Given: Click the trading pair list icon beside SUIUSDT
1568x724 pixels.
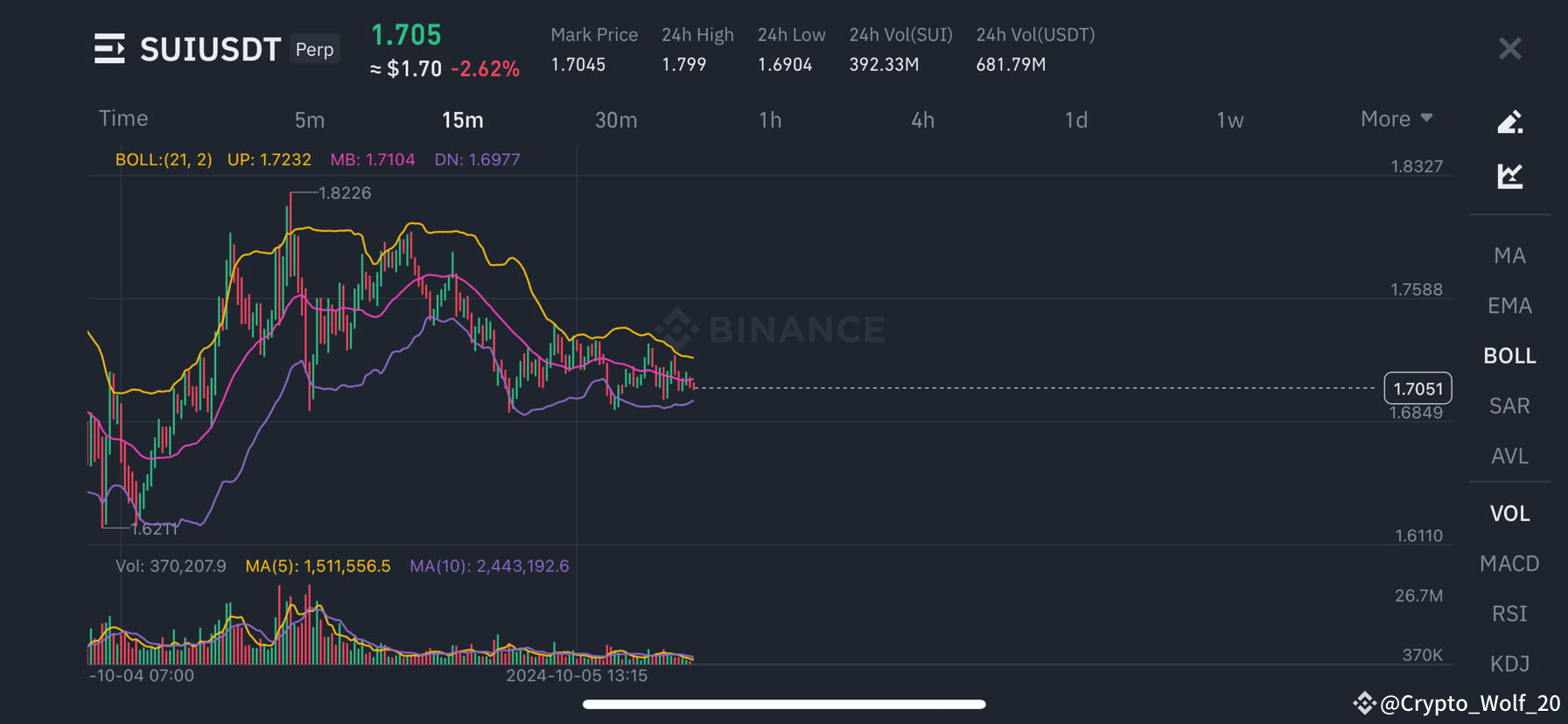Looking at the screenshot, I should [x=108, y=48].
